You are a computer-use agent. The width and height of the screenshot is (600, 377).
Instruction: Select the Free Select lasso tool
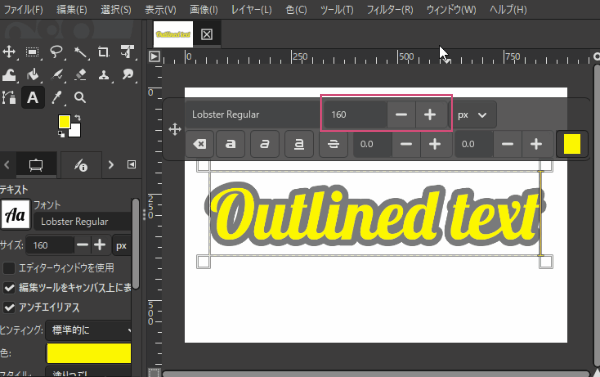pos(56,52)
